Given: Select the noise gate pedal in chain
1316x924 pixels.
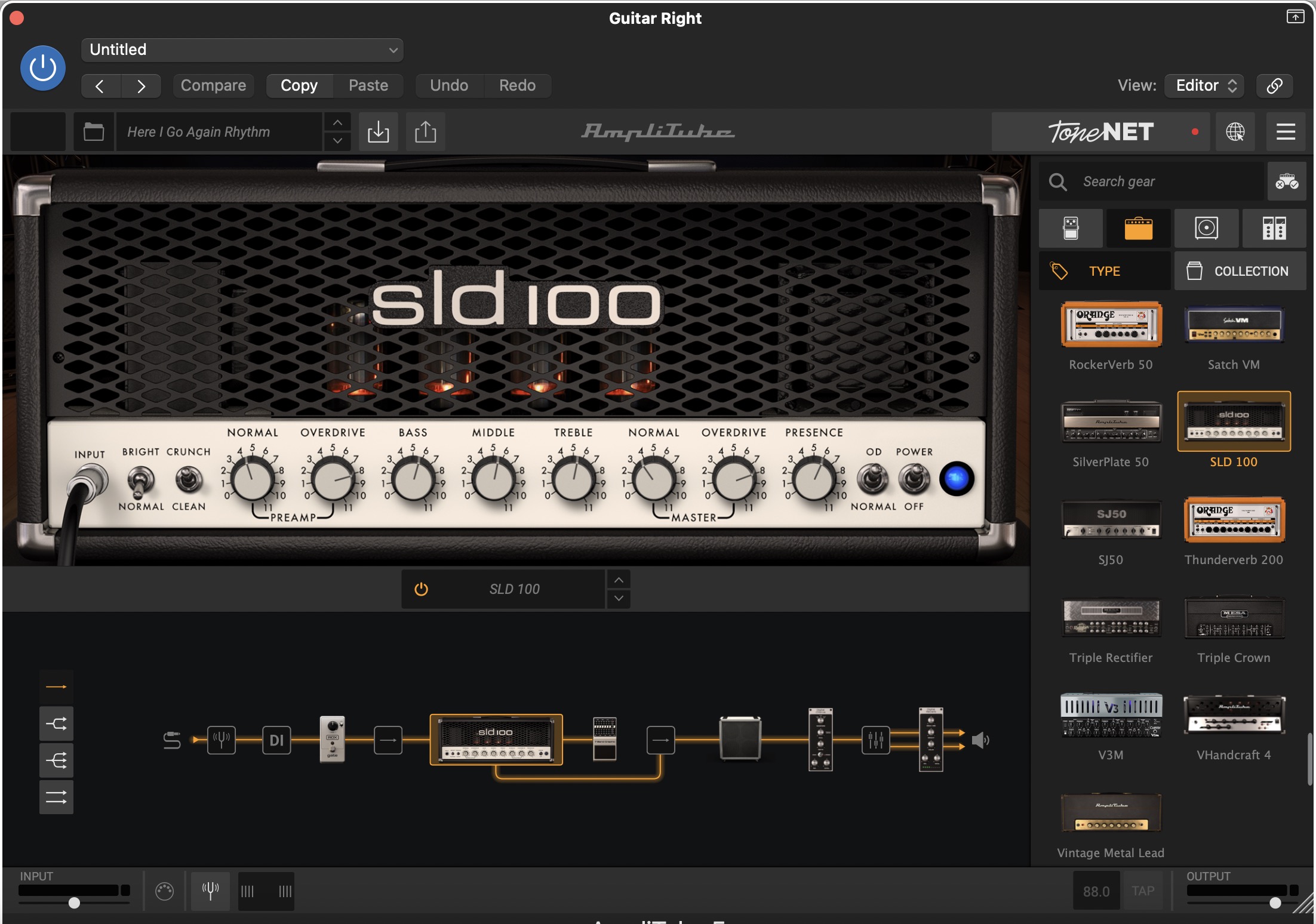Looking at the screenshot, I should (333, 739).
